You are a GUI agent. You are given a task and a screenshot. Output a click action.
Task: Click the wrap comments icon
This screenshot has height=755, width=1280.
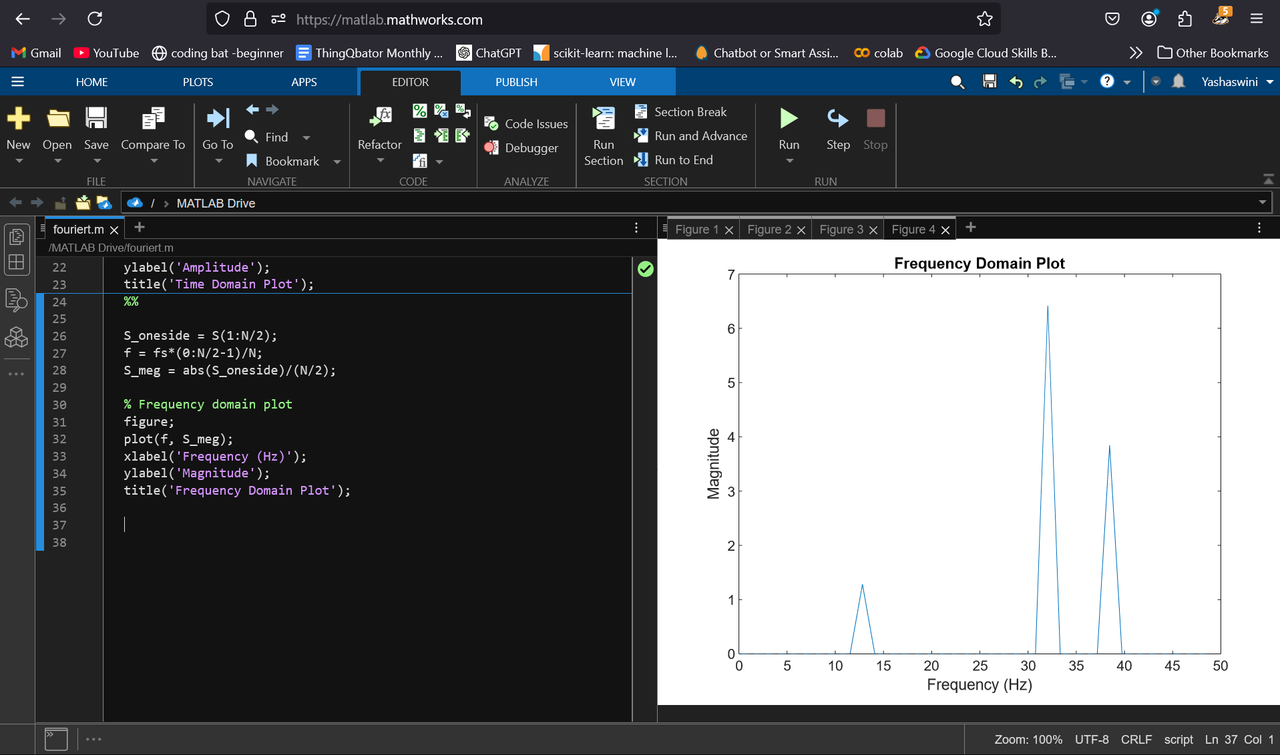coord(463,111)
